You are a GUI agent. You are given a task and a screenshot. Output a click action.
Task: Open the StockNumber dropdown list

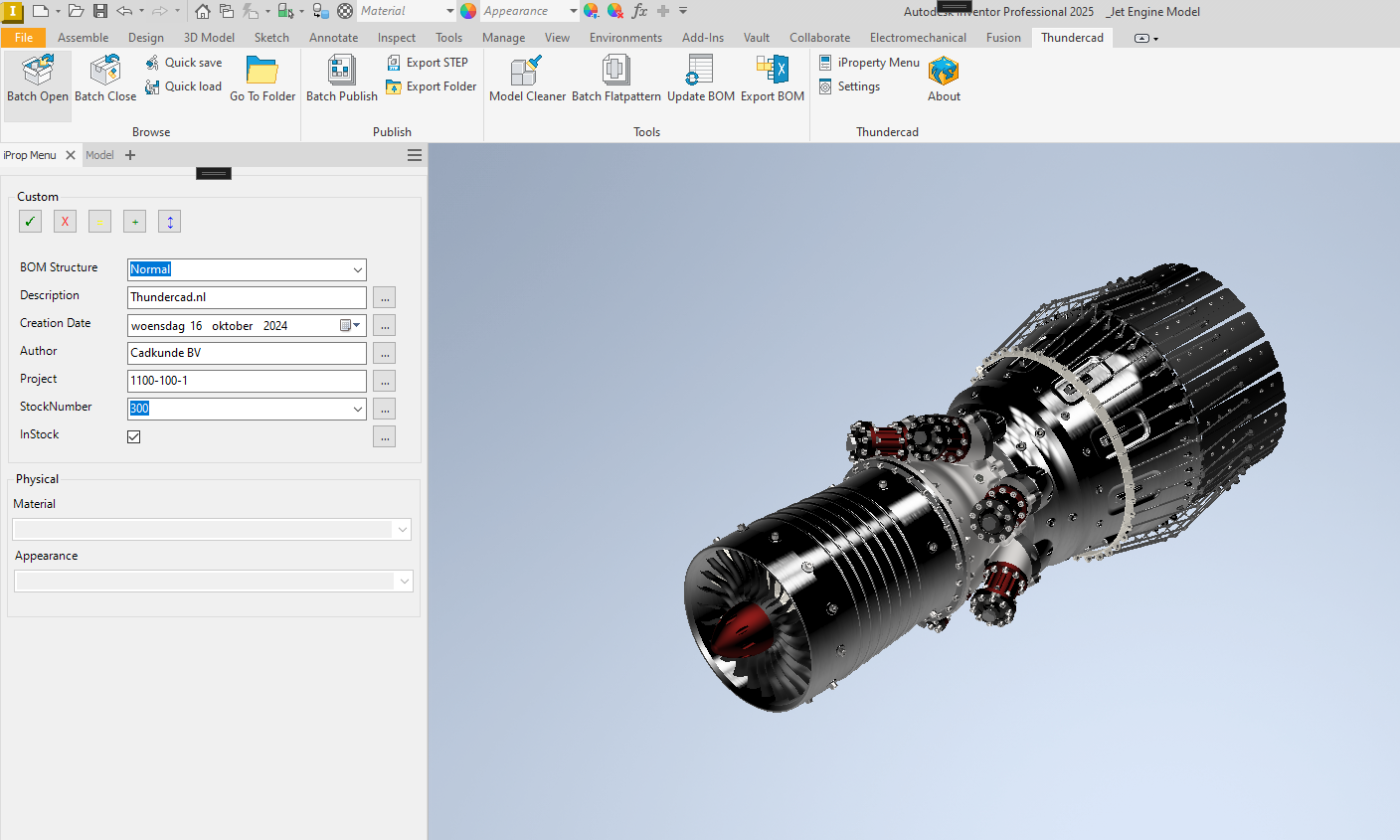(x=357, y=409)
